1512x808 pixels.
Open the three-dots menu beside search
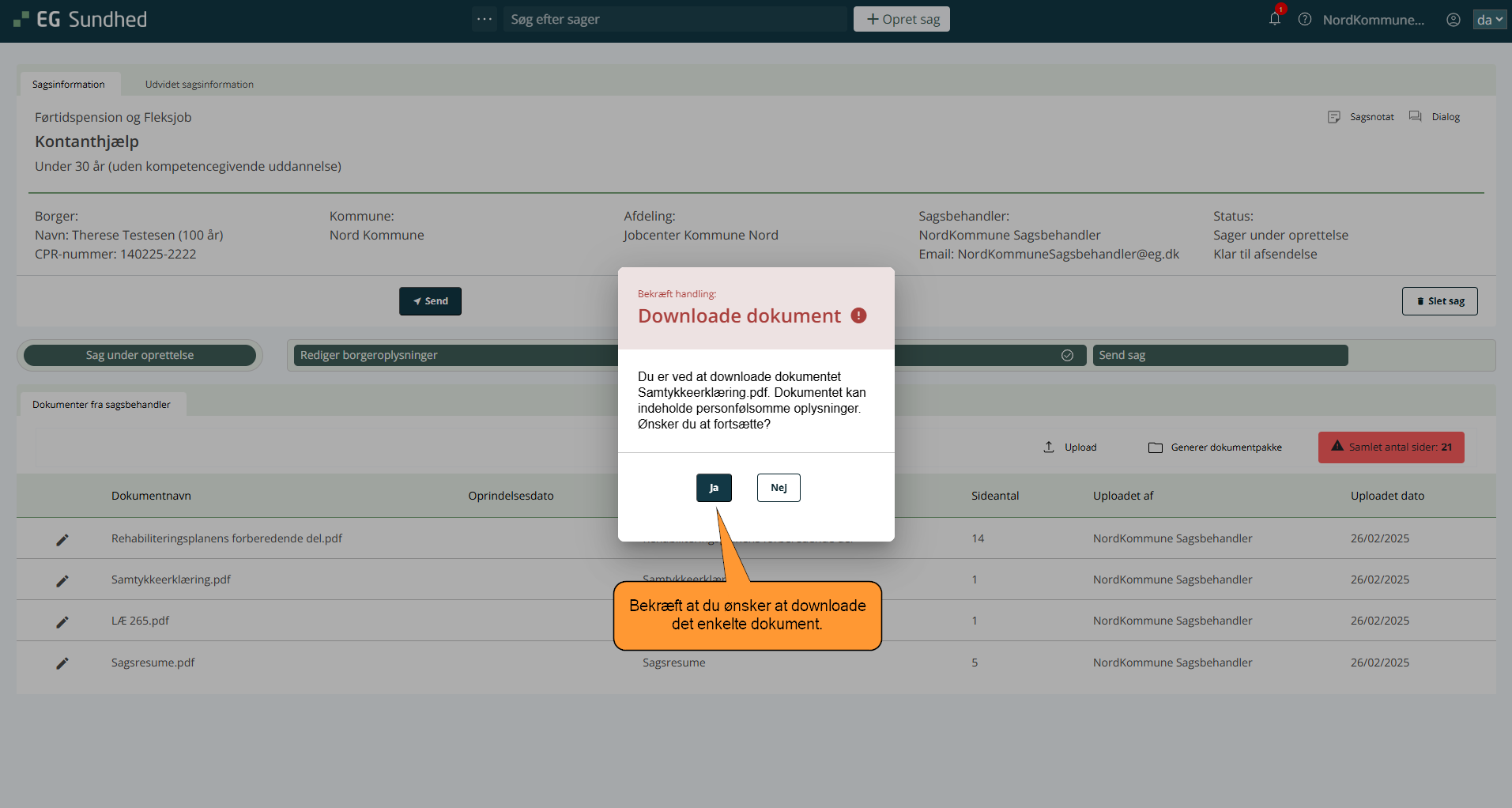pyautogui.click(x=485, y=19)
